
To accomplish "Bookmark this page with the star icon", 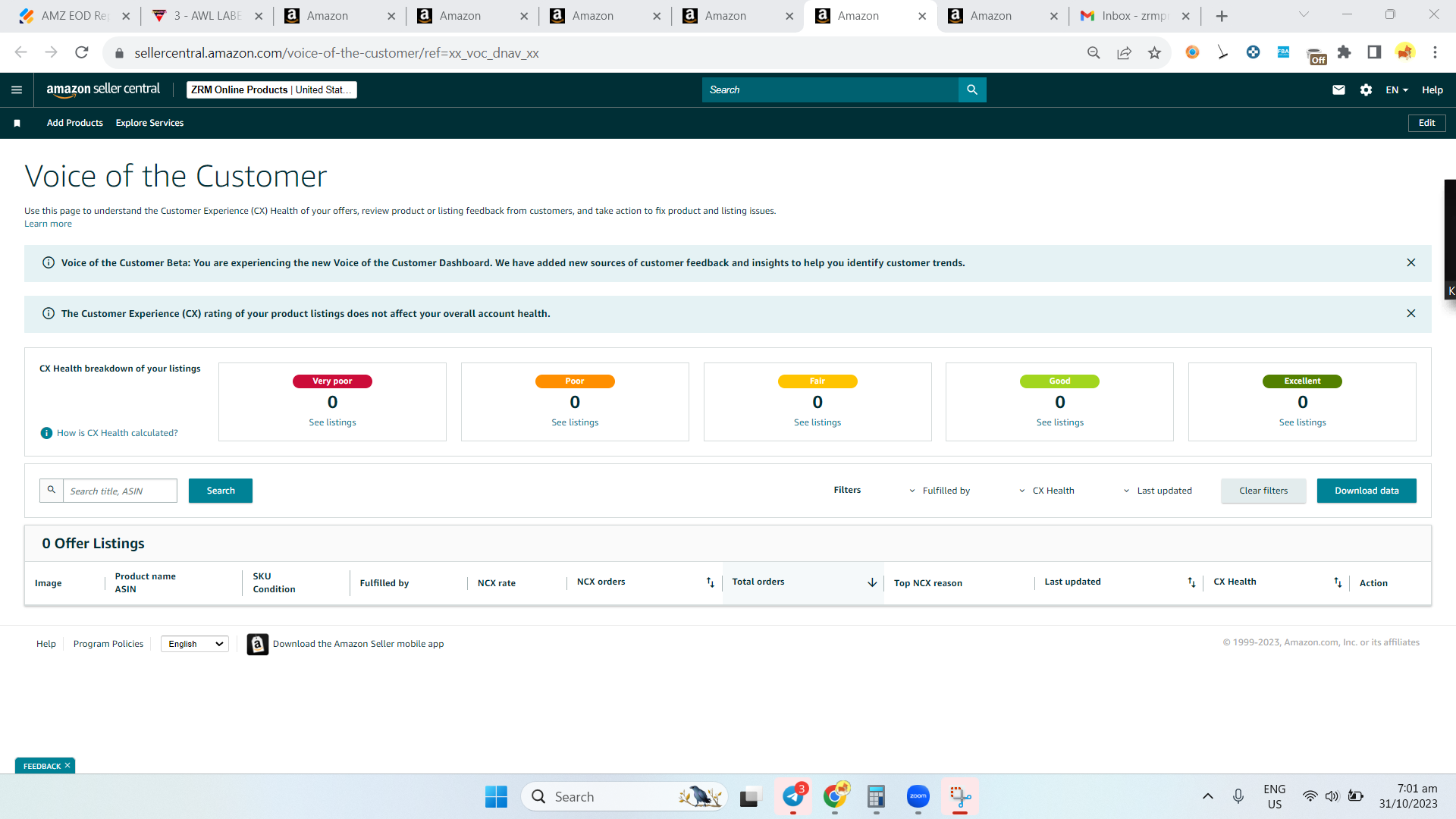I will 1154,52.
